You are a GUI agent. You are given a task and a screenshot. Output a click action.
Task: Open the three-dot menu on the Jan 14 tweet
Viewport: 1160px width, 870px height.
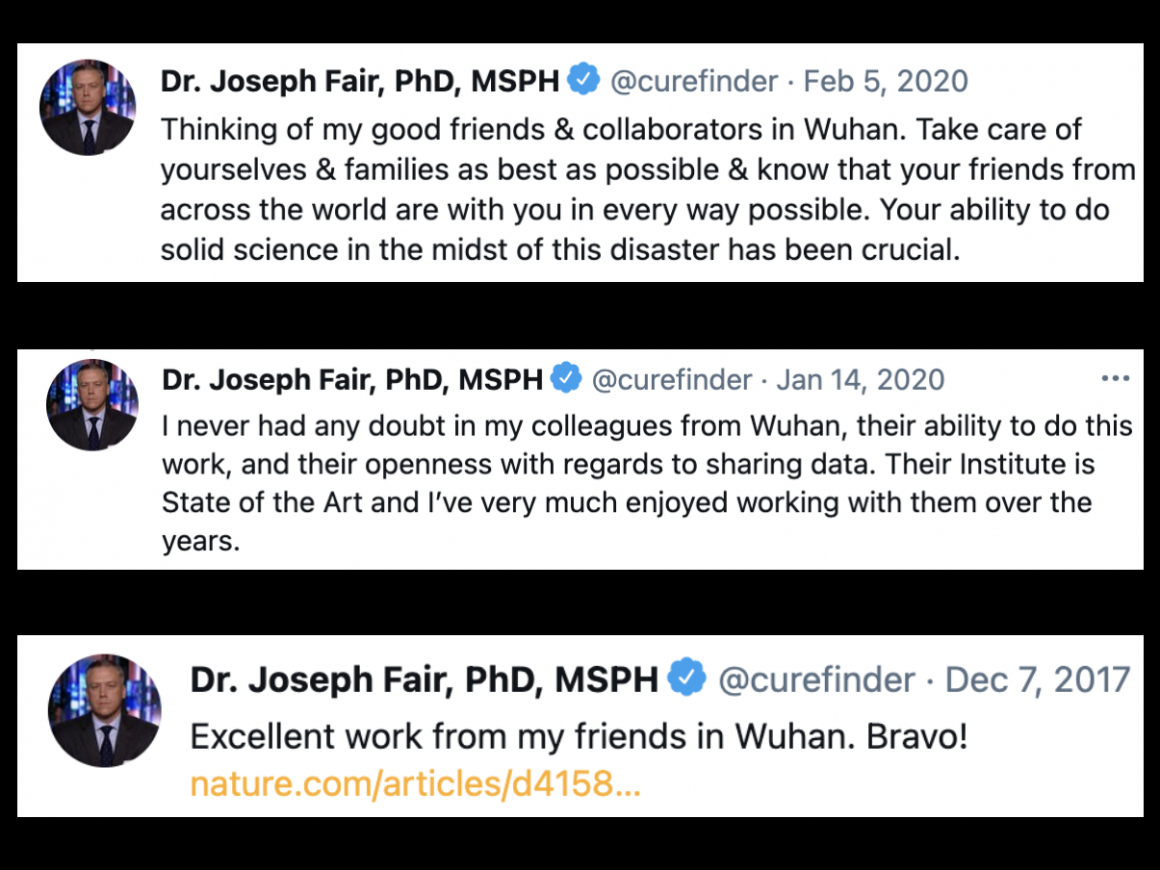pos(1114,379)
